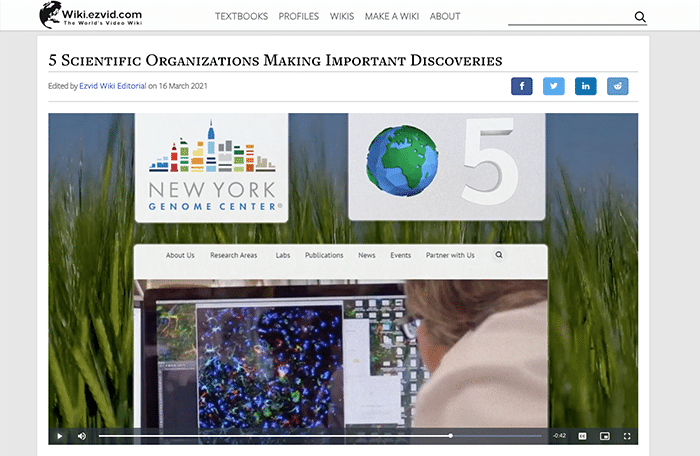The height and width of the screenshot is (456, 700).
Task: Click the New York Genome Center logo in the video
Action: pyautogui.click(x=212, y=167)
